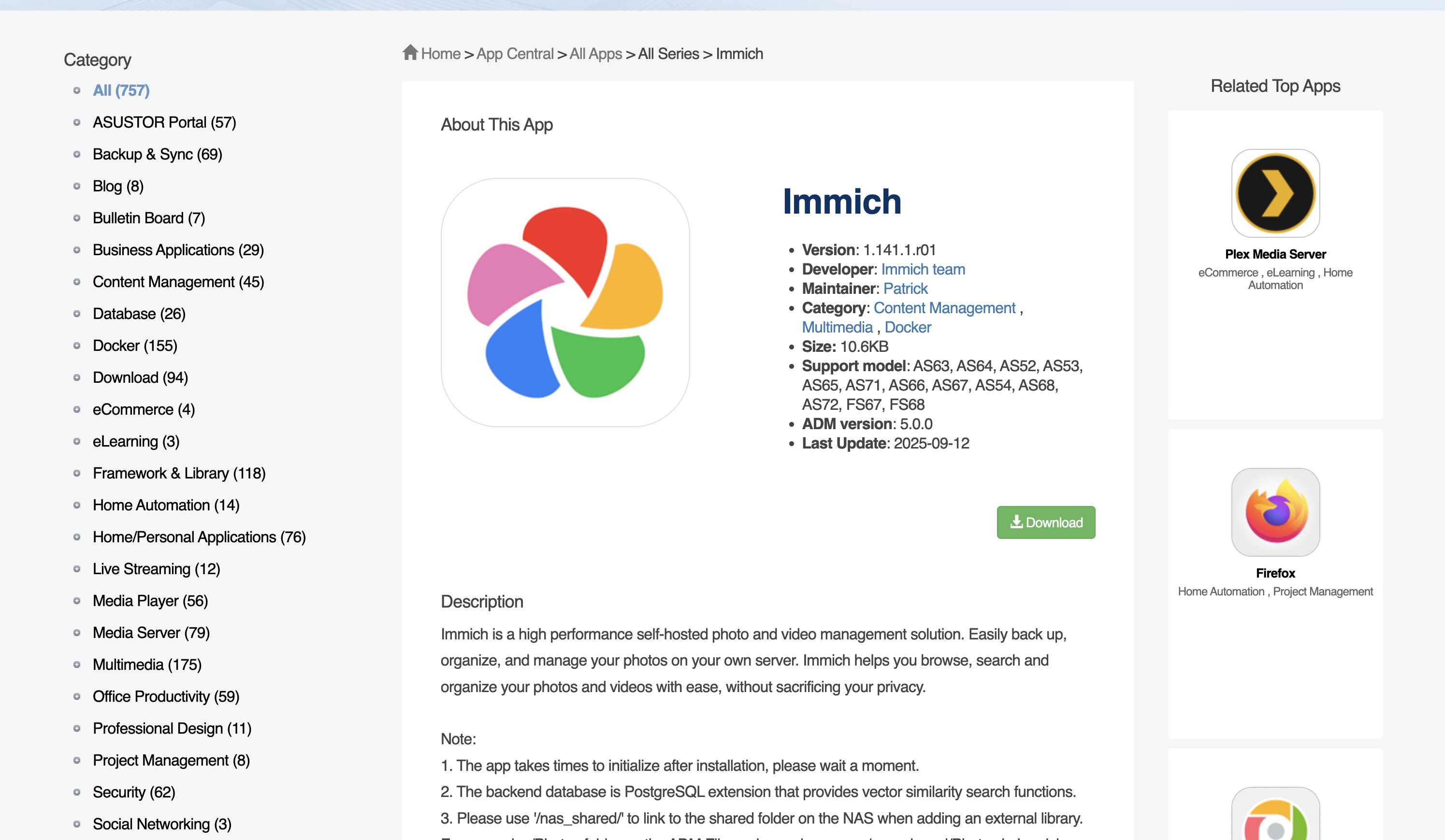Image resolution: width=1445 pixels, height=840 pixels.
Task: Open the Firefox app icon
Action: (x=1275, y=511)
